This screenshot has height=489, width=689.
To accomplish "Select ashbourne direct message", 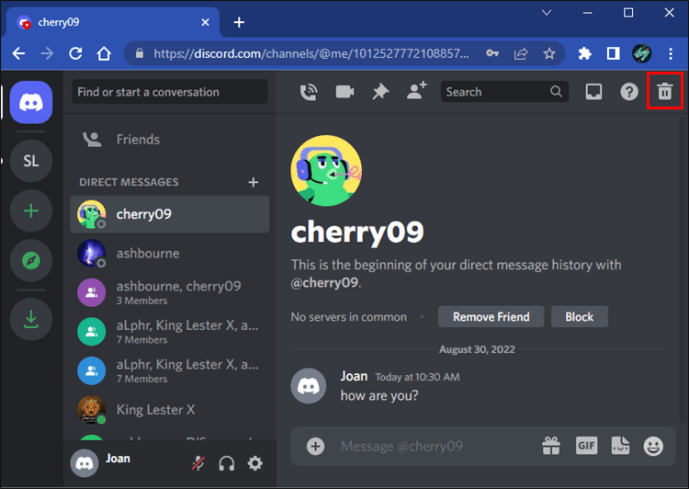I will tap(170, 254).
